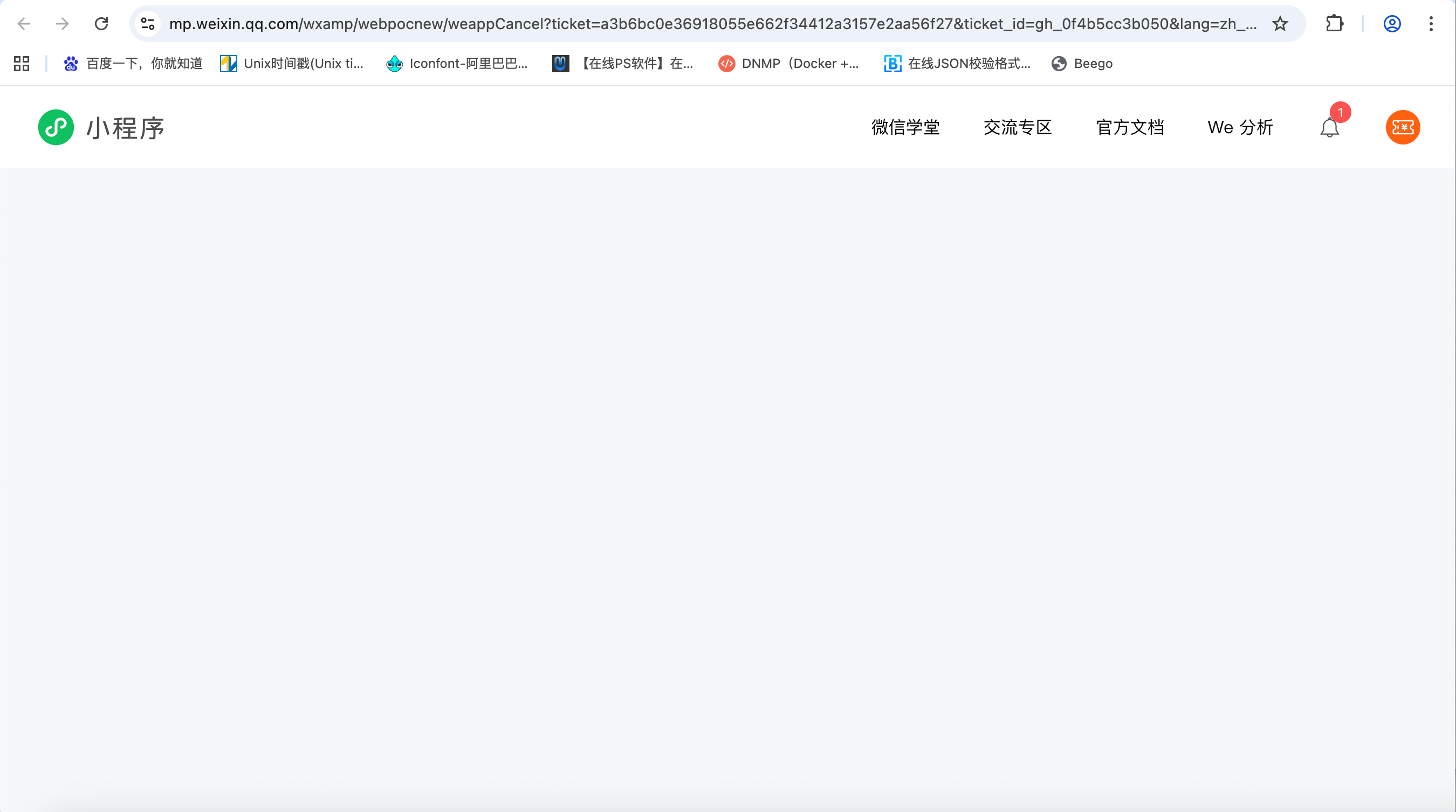Open the 百度一下 bookmark
This screenshot has height=812, width=1456.
point(133,63)
